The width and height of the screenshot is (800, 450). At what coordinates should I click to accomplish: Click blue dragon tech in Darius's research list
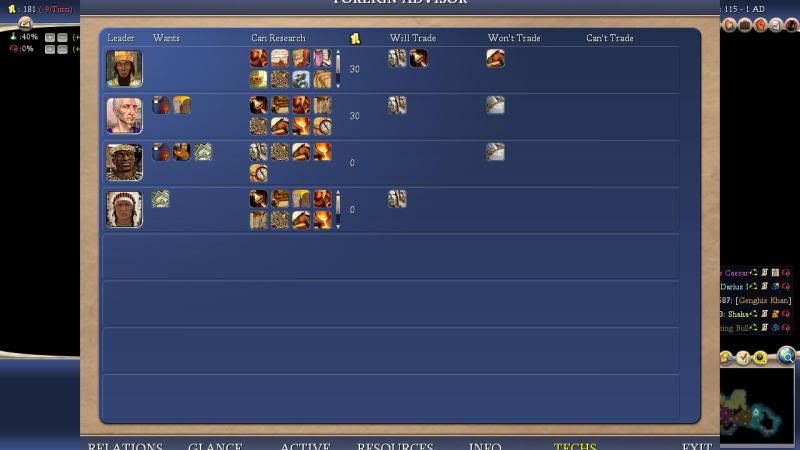pyautogui.click(x=301, y=79)
